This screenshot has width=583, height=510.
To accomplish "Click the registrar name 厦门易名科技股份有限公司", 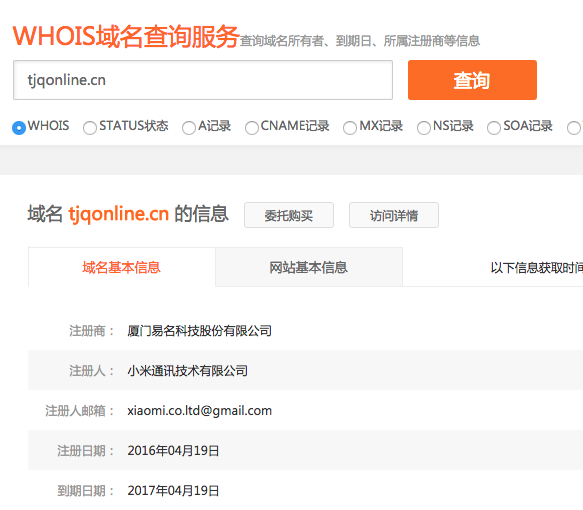I will pyautogui.click(x=200, y=331).
